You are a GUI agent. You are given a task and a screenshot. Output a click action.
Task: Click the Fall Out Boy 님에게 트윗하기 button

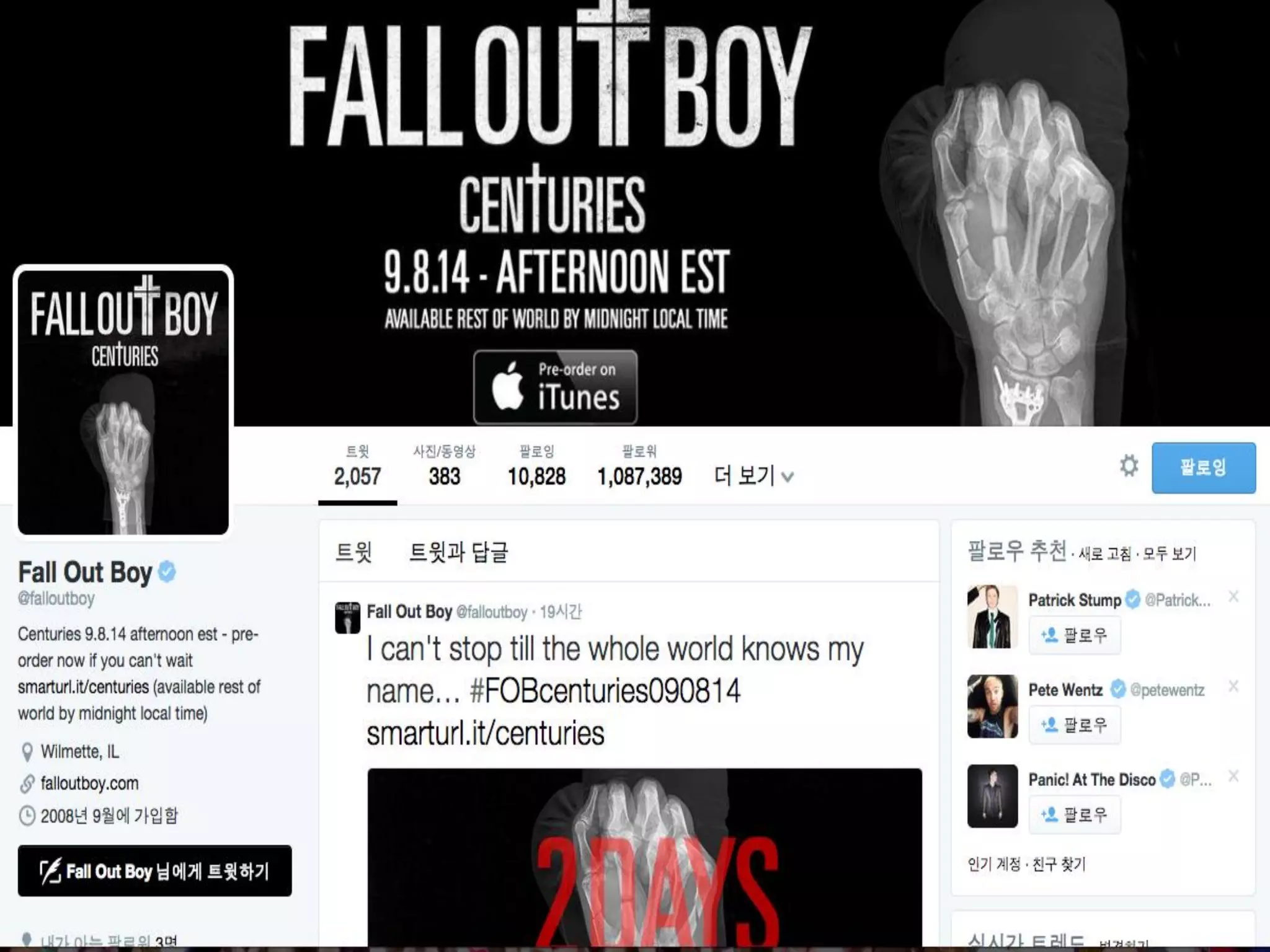click(x=154, y=871)
